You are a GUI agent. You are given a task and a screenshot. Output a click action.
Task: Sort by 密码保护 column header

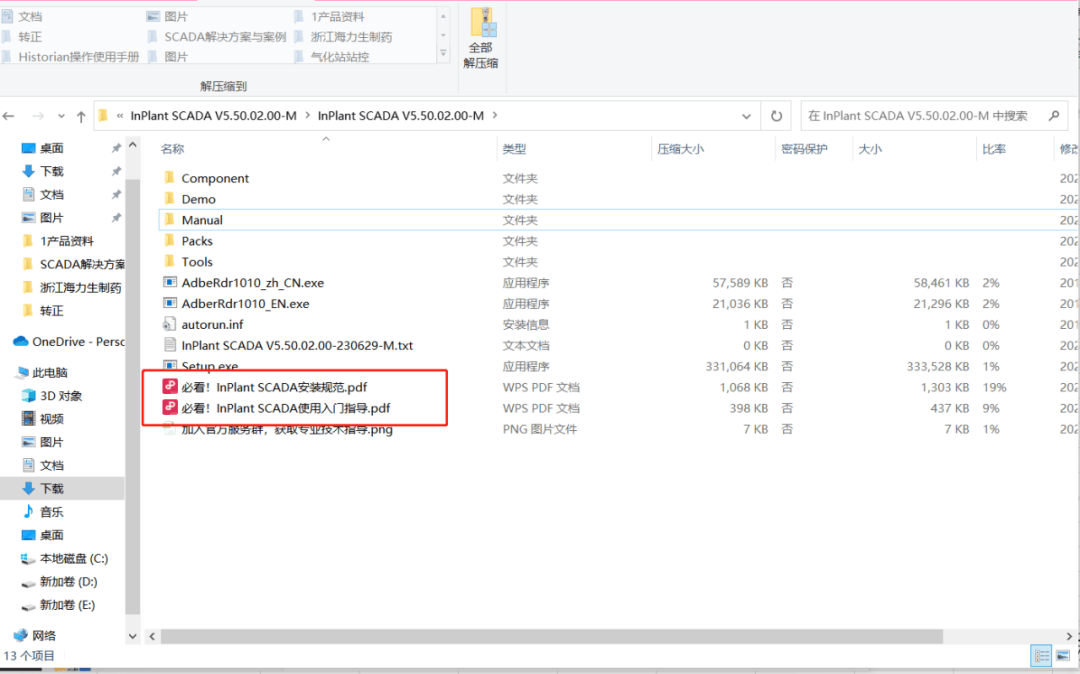coord(804,149)
